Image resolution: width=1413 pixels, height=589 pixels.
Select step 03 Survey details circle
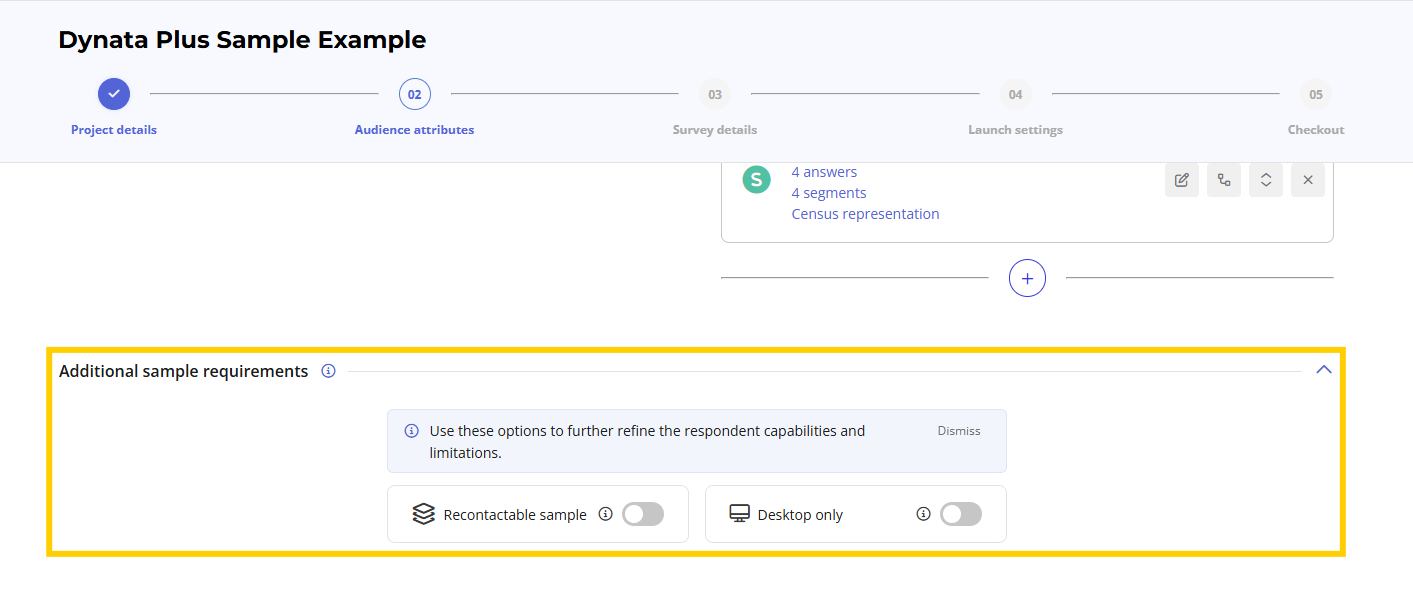click(715, 94)
